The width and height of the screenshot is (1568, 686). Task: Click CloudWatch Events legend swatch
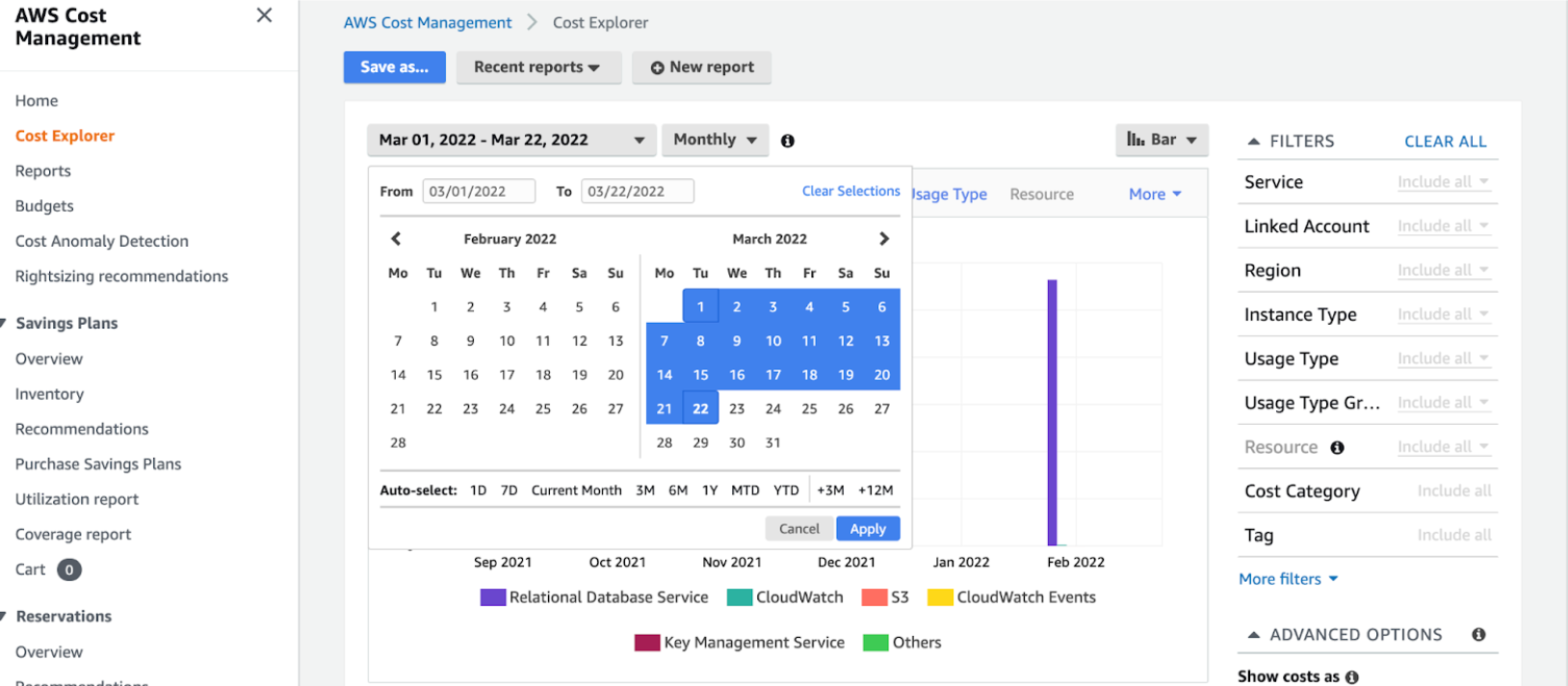point(940,597)
